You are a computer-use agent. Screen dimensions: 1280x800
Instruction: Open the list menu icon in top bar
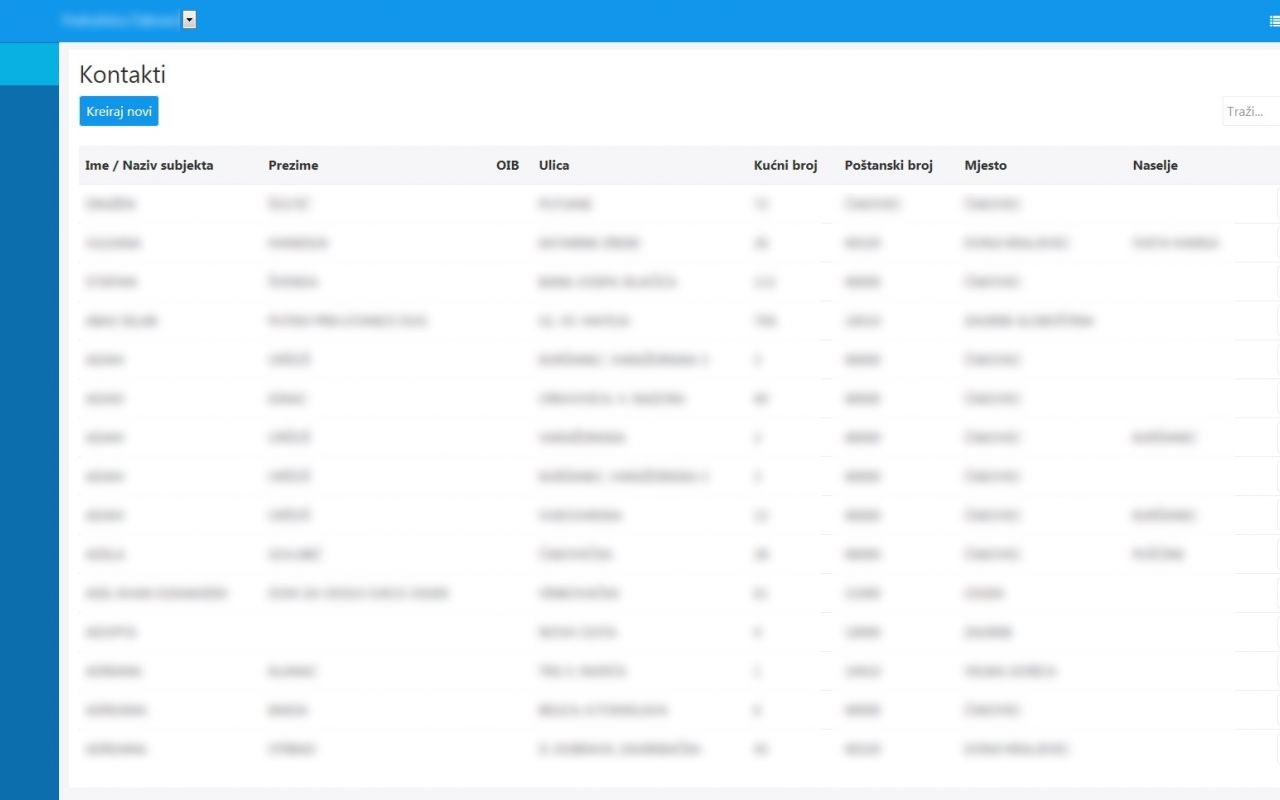(x=1274, y=20)
